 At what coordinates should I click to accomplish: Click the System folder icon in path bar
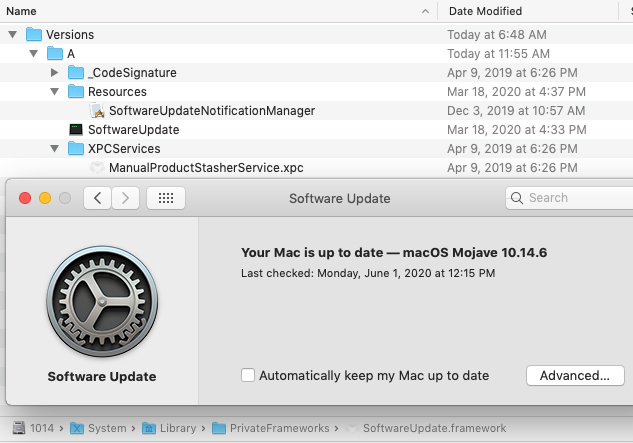(x=77, y=428)
